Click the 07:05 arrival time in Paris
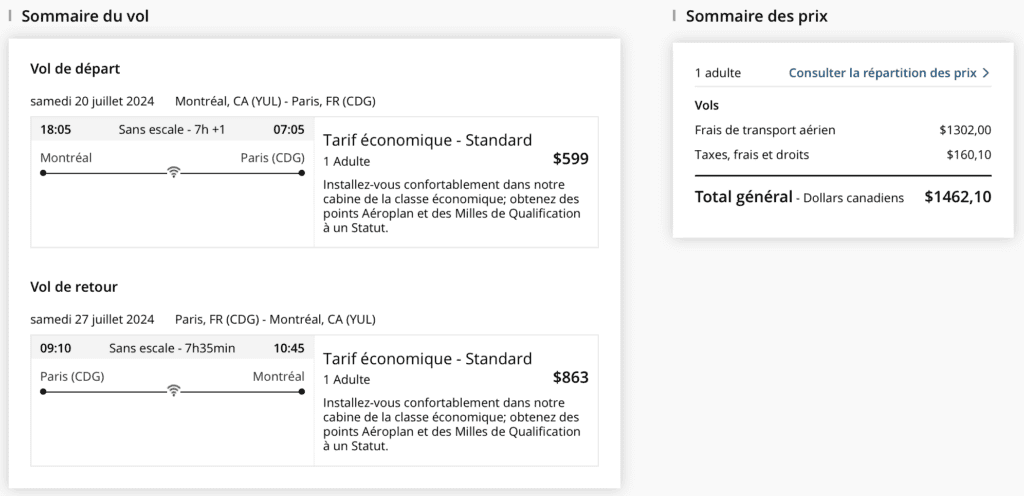Screen dimensions: 1024x496 288,129
